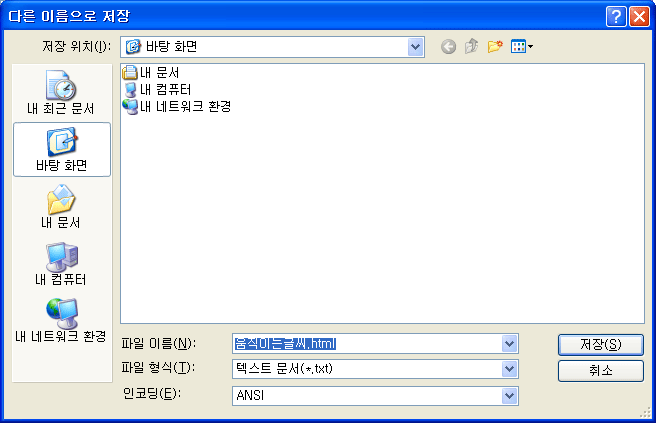
Task: Expand the 파일 형식 dropdown
Action: (509, 369)
